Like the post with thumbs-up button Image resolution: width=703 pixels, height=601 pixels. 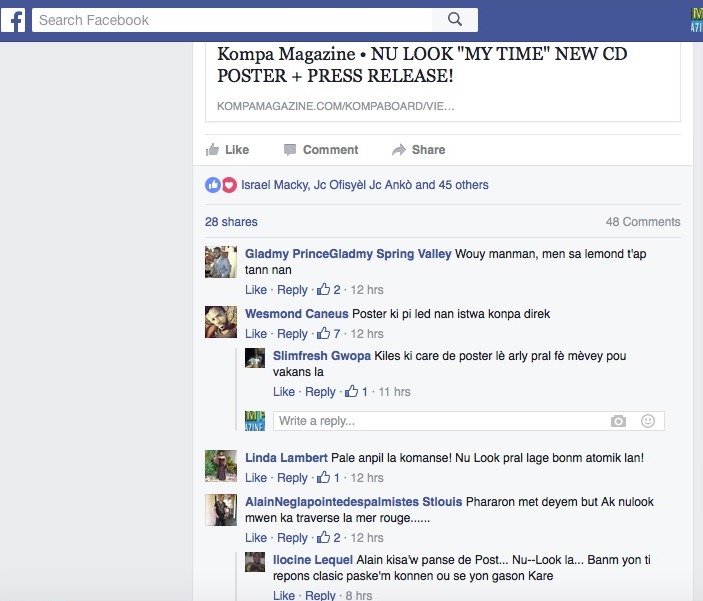click(x=227, y=150)
